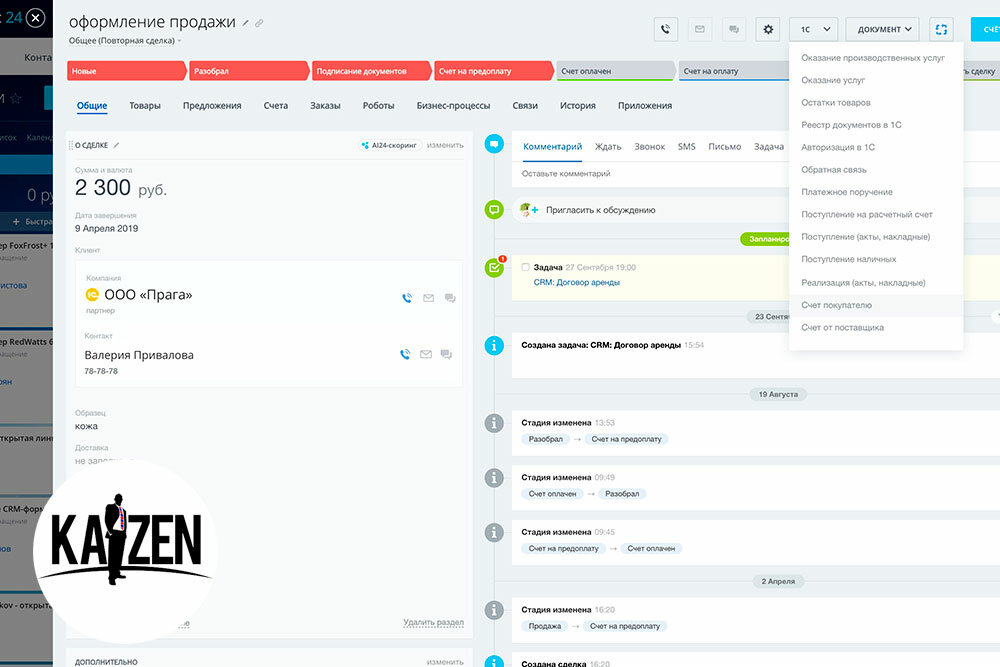This screenshot has width=1000, height=667.
Task: Click the phone call icon in top toolbar
Action: [x=665, y=29]
